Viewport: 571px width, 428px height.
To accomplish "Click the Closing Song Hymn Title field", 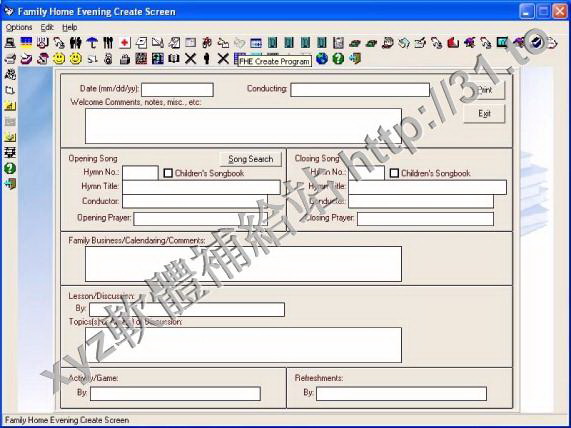I will tap(428, 187).
